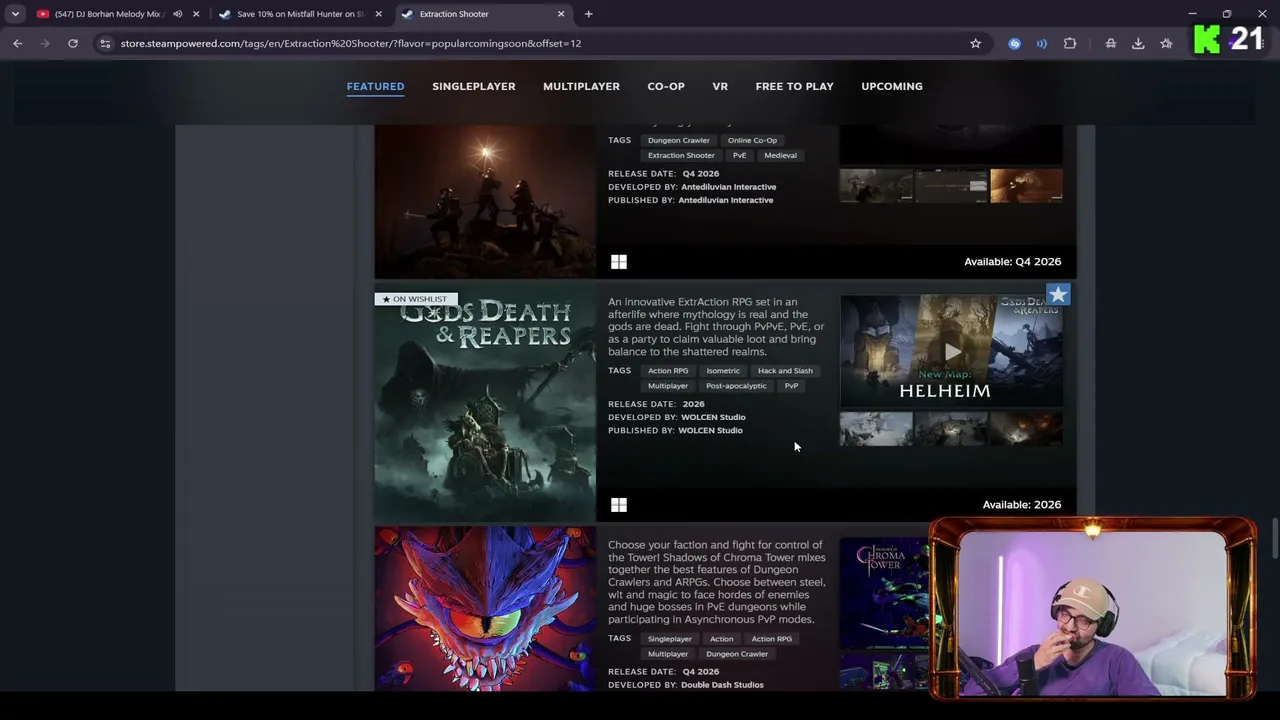The image size is (1280, 720).
Task: Open publisher link WOLCEN Studio
Action: click(710, 430)
